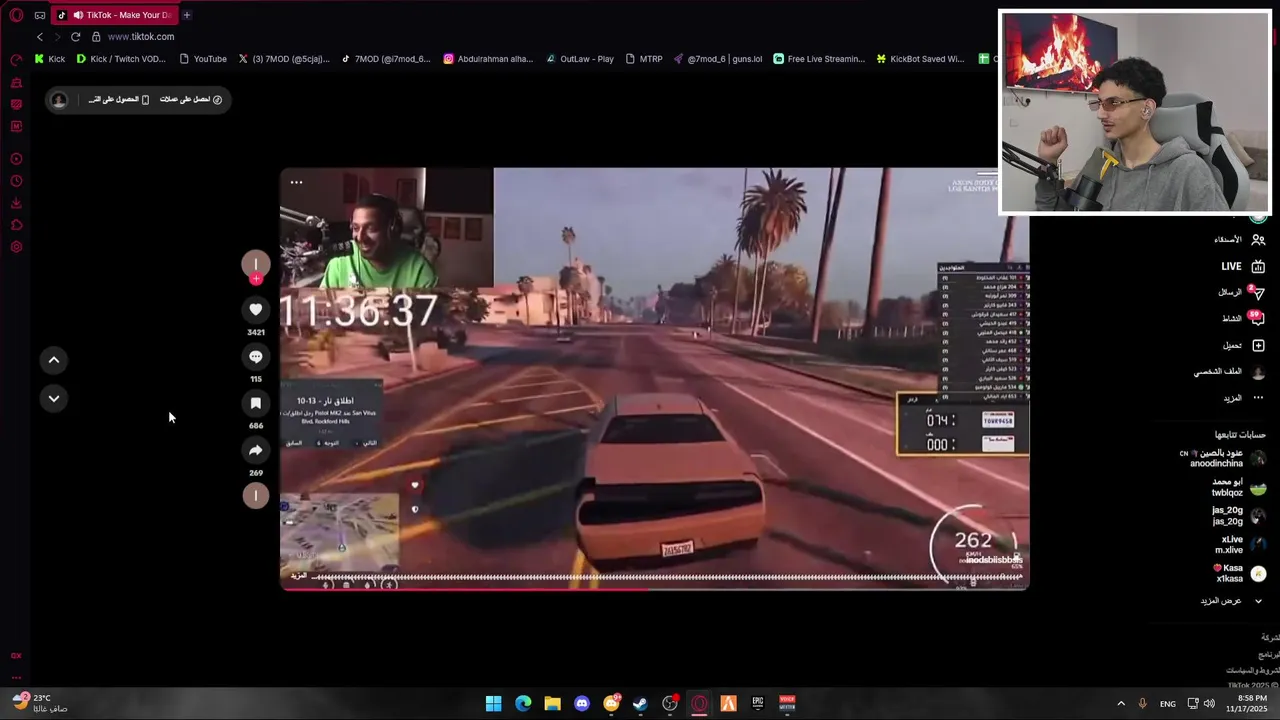Open the KickBot Saved bookmark
Image resolution: width=1280 pixels, height=720 pixels.
(920, 59)
